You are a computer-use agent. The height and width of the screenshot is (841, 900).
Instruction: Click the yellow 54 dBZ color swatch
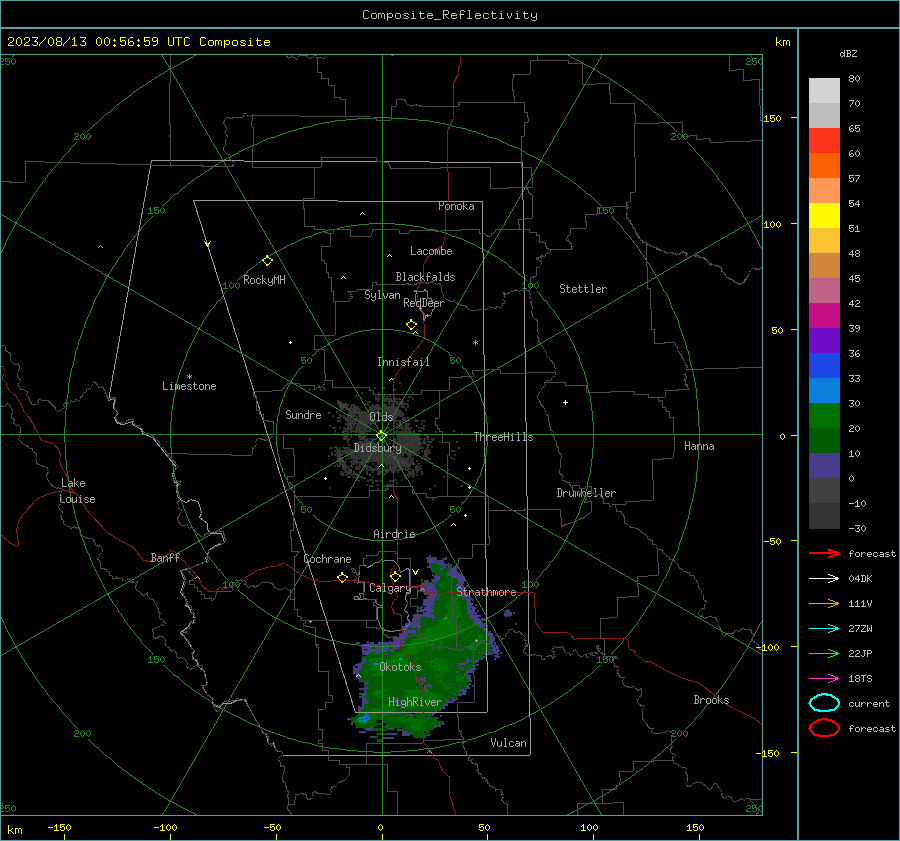pos(824,216)
